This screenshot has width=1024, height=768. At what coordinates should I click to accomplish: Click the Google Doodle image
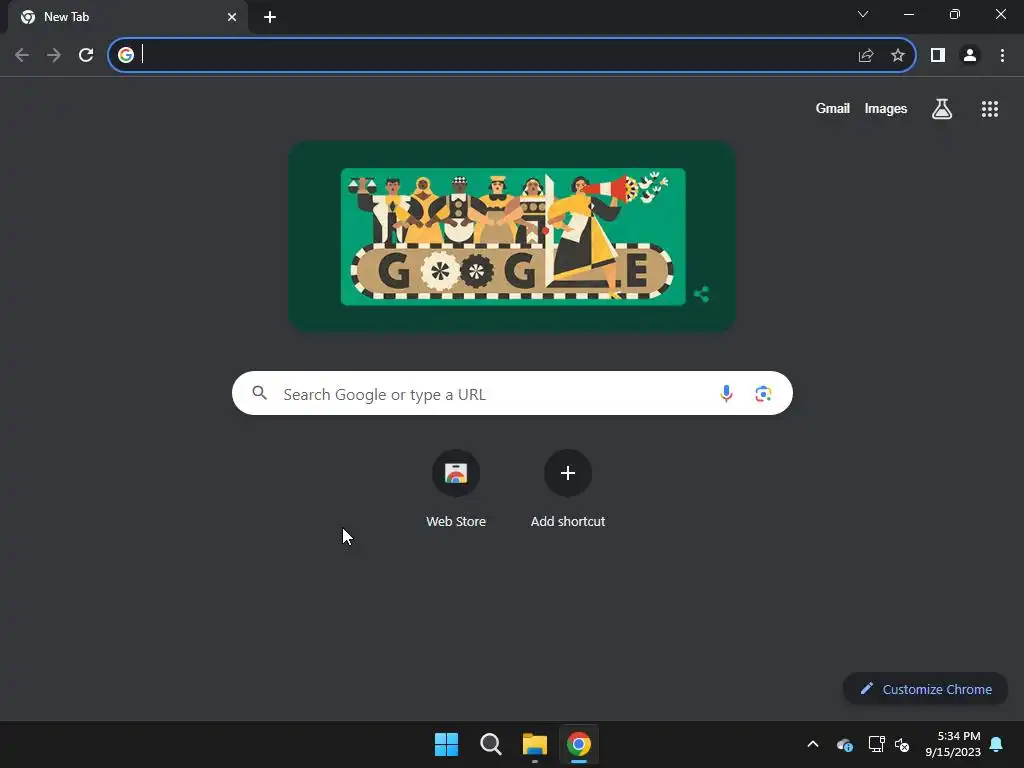(x=513, y=236)
